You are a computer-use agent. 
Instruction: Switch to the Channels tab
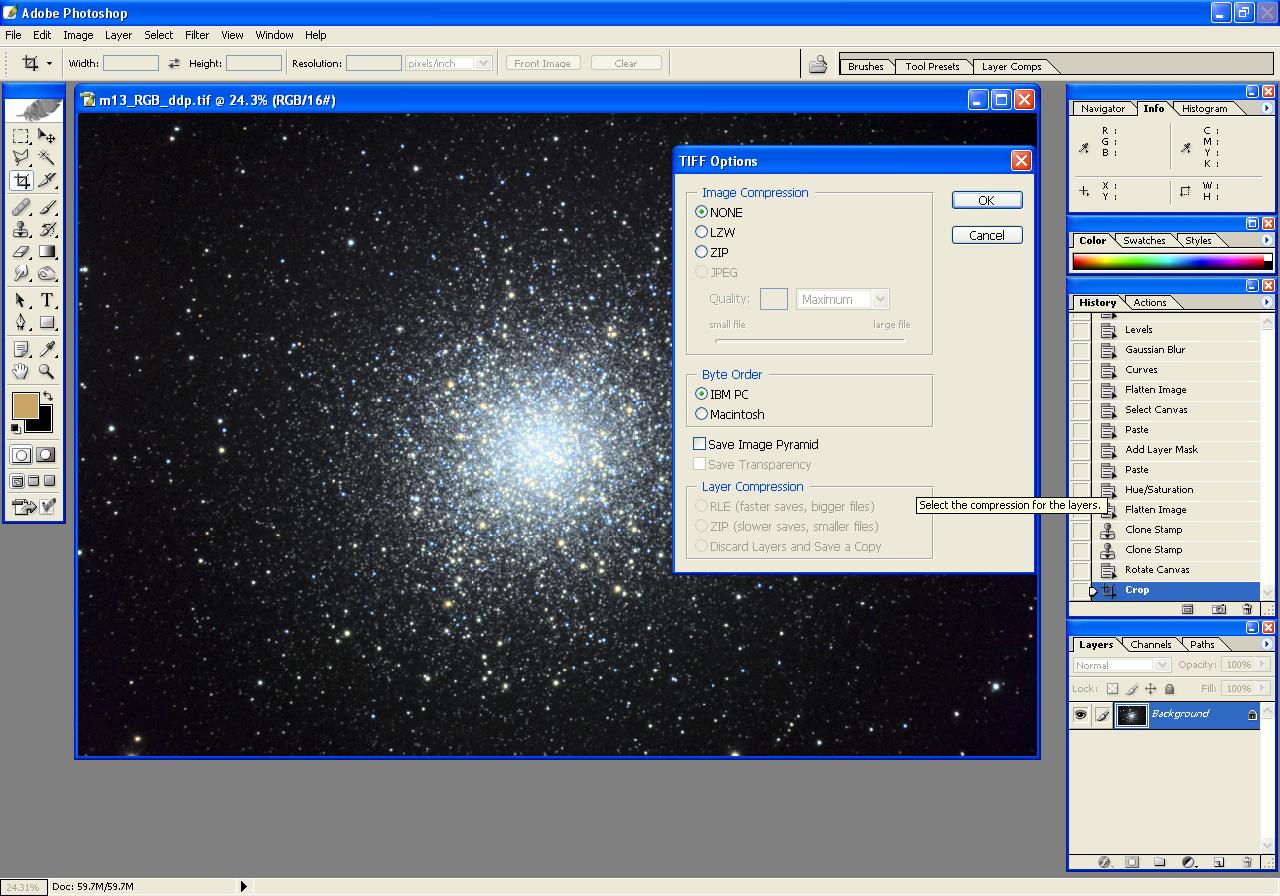(1150, 645)
